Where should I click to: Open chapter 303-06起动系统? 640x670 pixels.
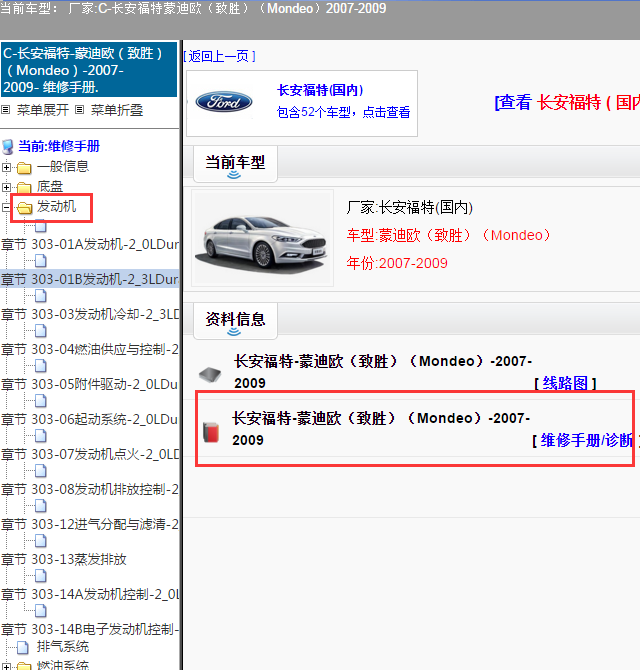tap(90, 420)
